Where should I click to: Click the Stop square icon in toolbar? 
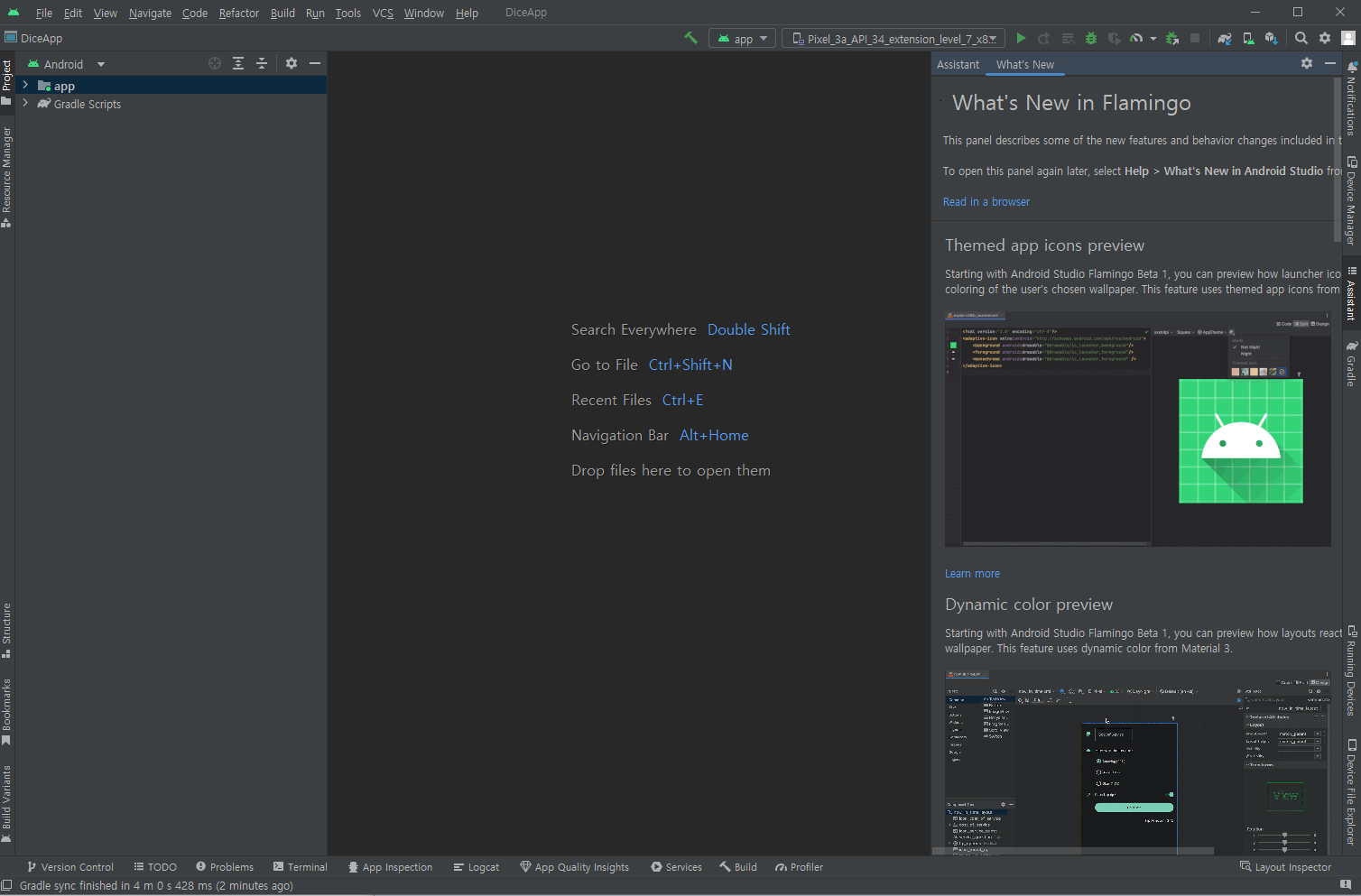tap(1195, 38)
